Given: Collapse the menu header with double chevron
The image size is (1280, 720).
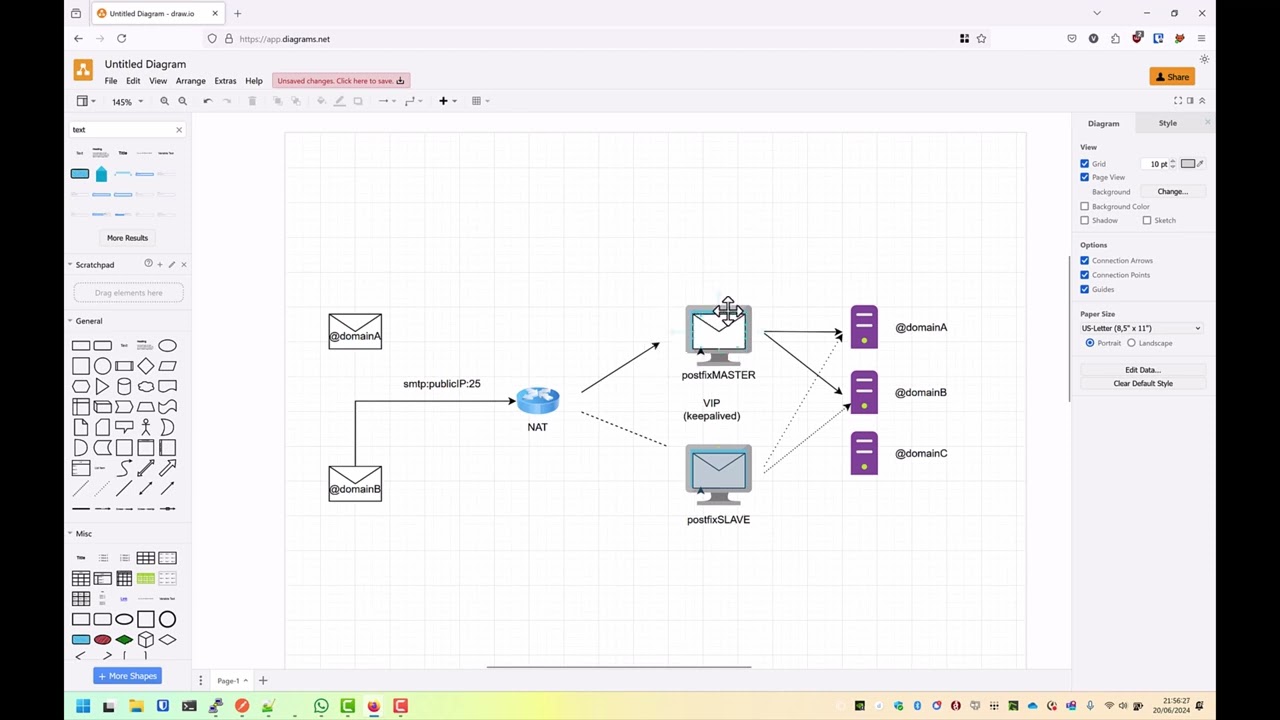Looking at the screenshot, I should click(x=1202, y=100).
